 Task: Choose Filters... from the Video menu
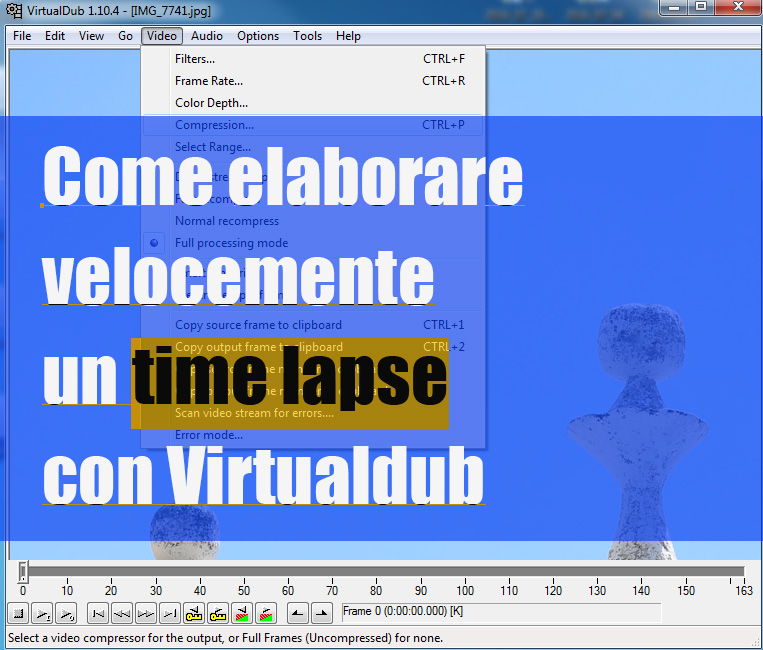click(x=313, y=59)
